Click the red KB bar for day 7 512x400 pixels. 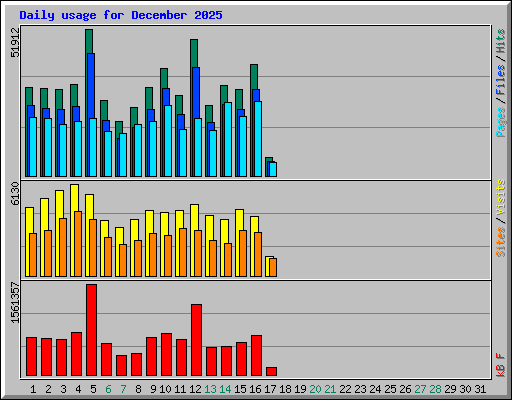click(x=122, y=365)
